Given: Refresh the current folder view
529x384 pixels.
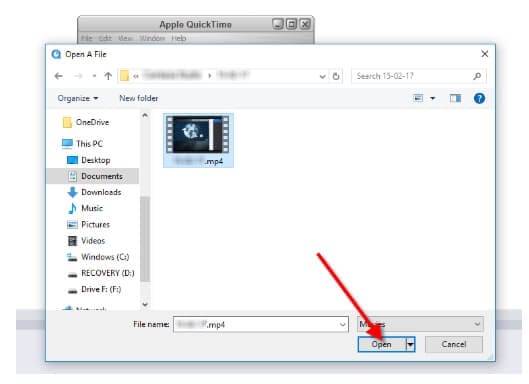Looking at the screenshot, I should coord(336,76).
